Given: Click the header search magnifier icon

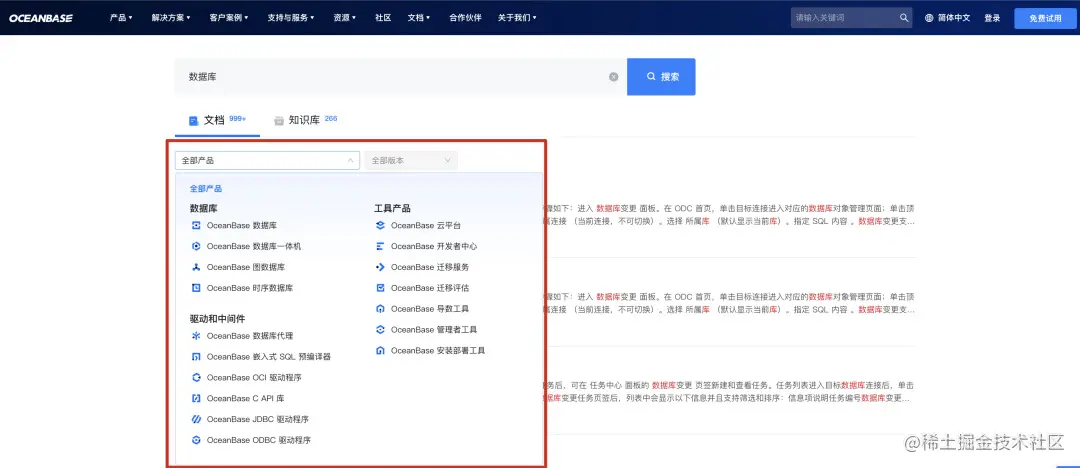Looking at the screenshot, I should tap(904, 18).
